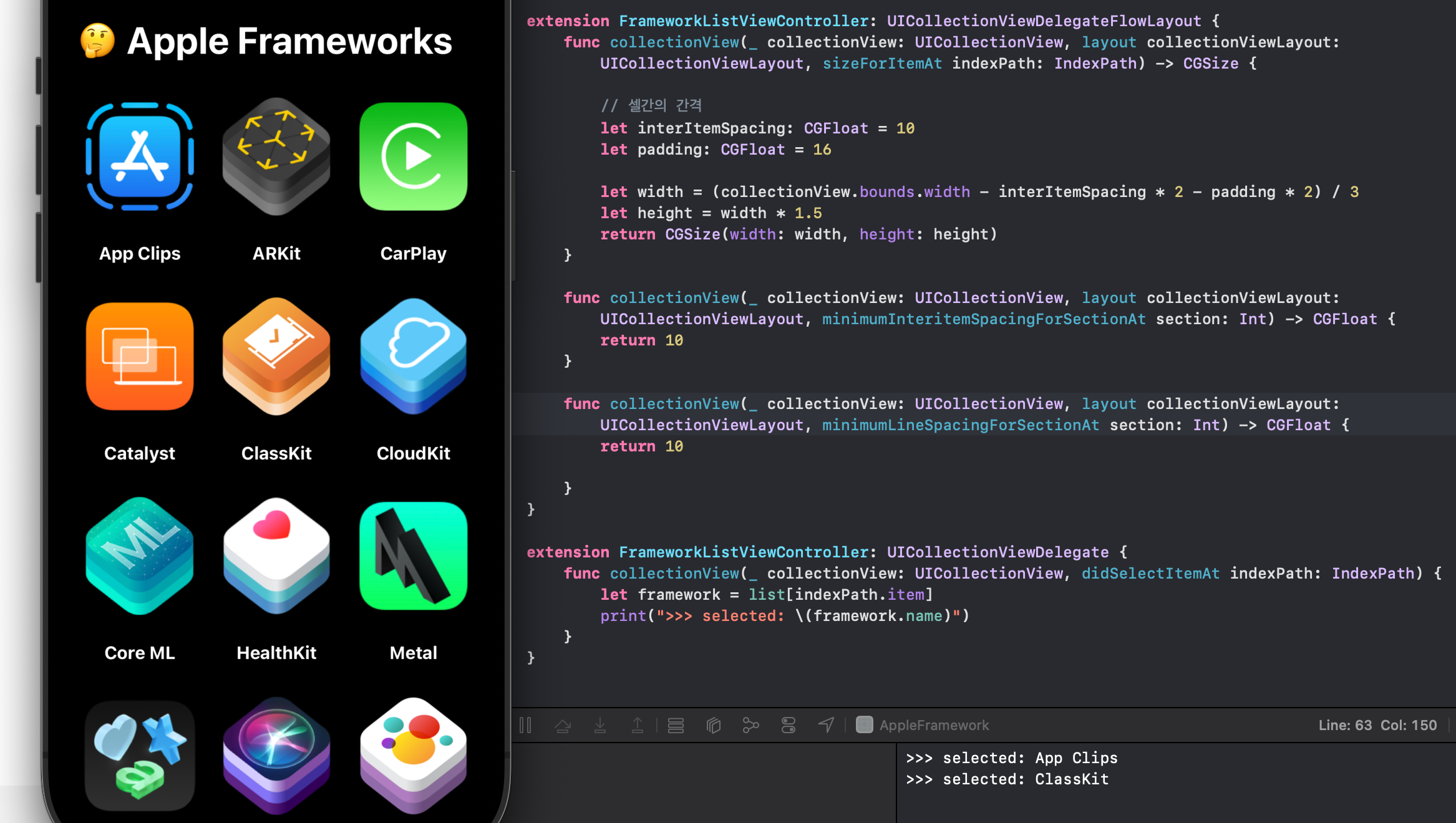Open the Debug View Hierarchy tool
Screen dimensions: 1456x823
point(714,725)
